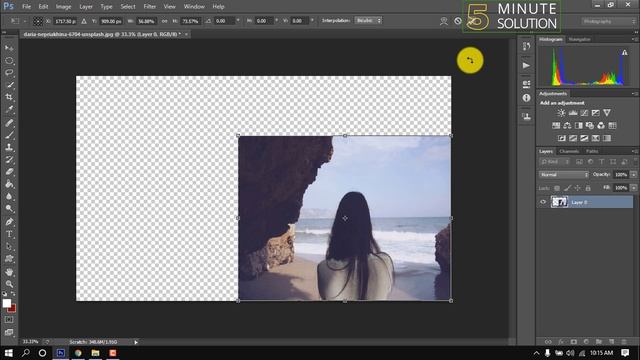The height and width of the screenshot is (360, 640).
Task: Delete the layer with trash button
Action: point(624,342)
